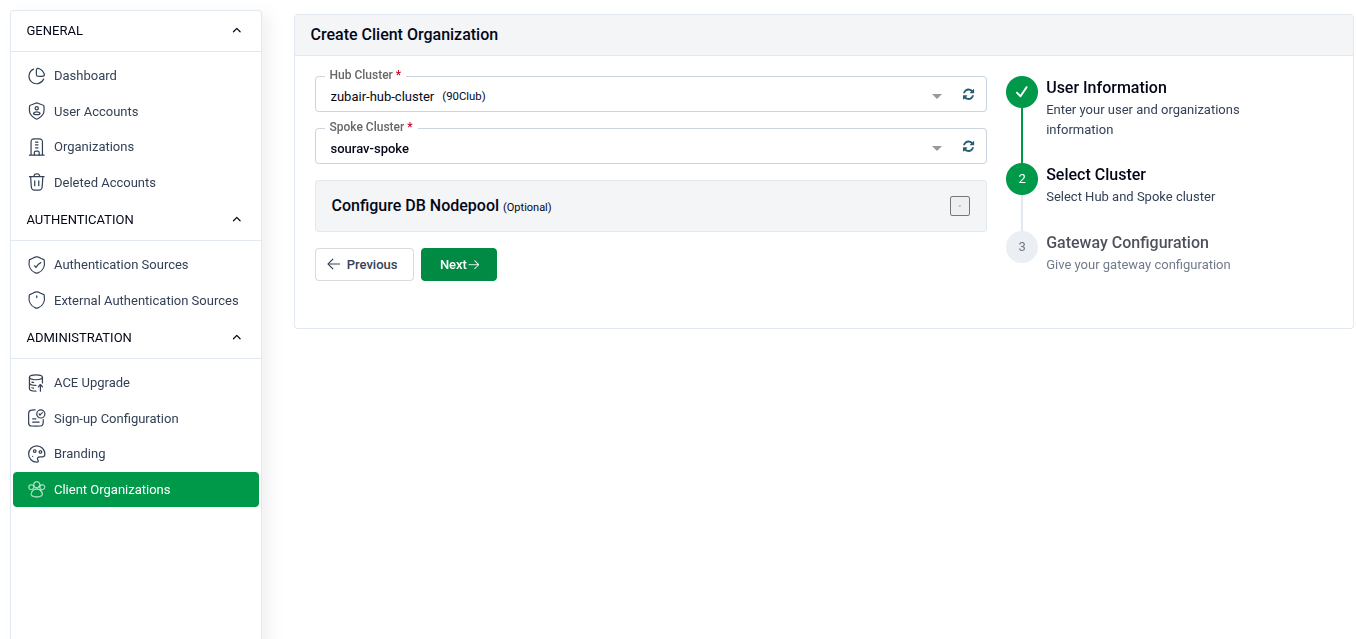This screenshot has width=1357, height=639.
Task: Select Authentication Sources in sidebar
Action: tap(36, 264)
